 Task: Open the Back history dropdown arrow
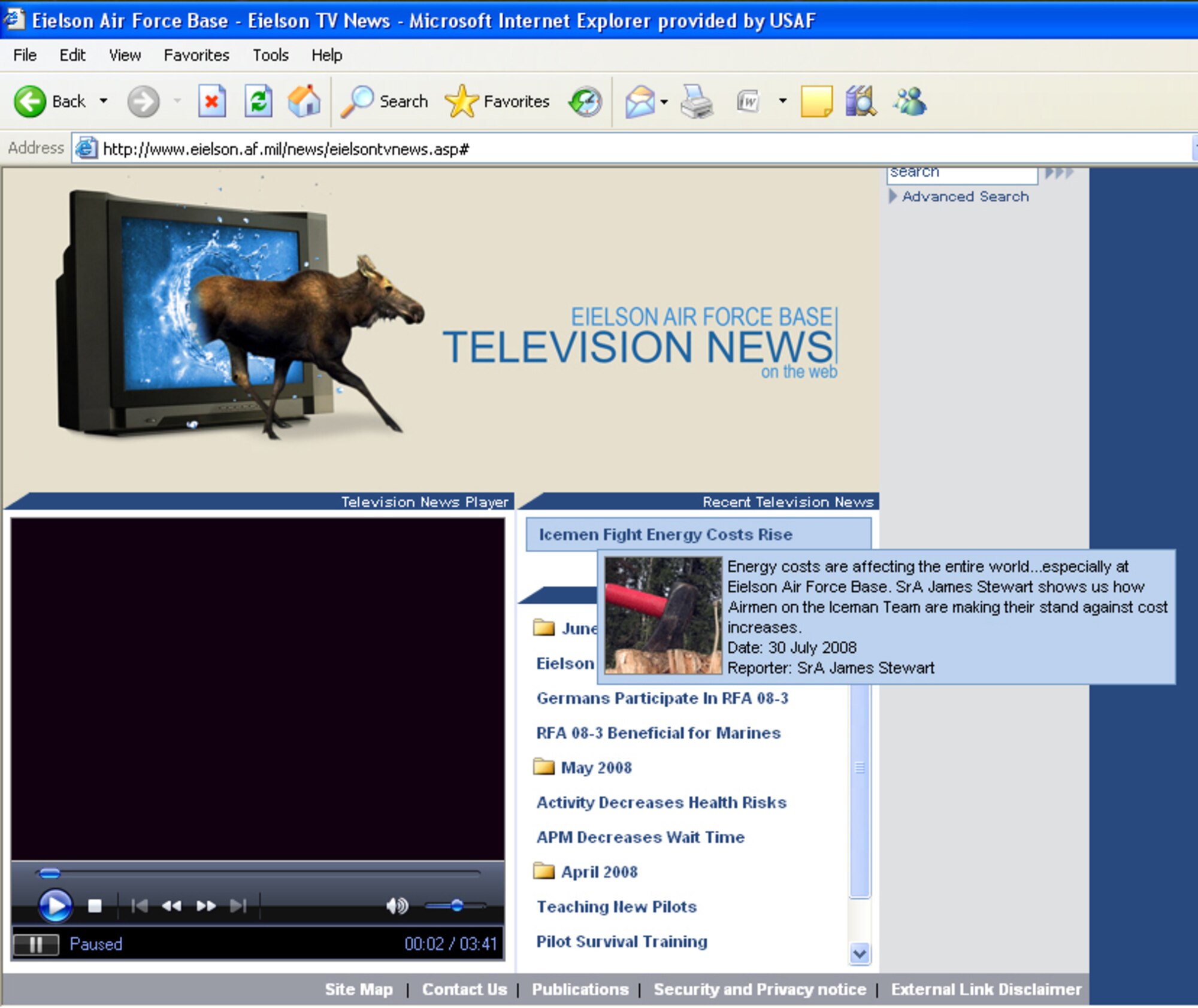point(104,101)
